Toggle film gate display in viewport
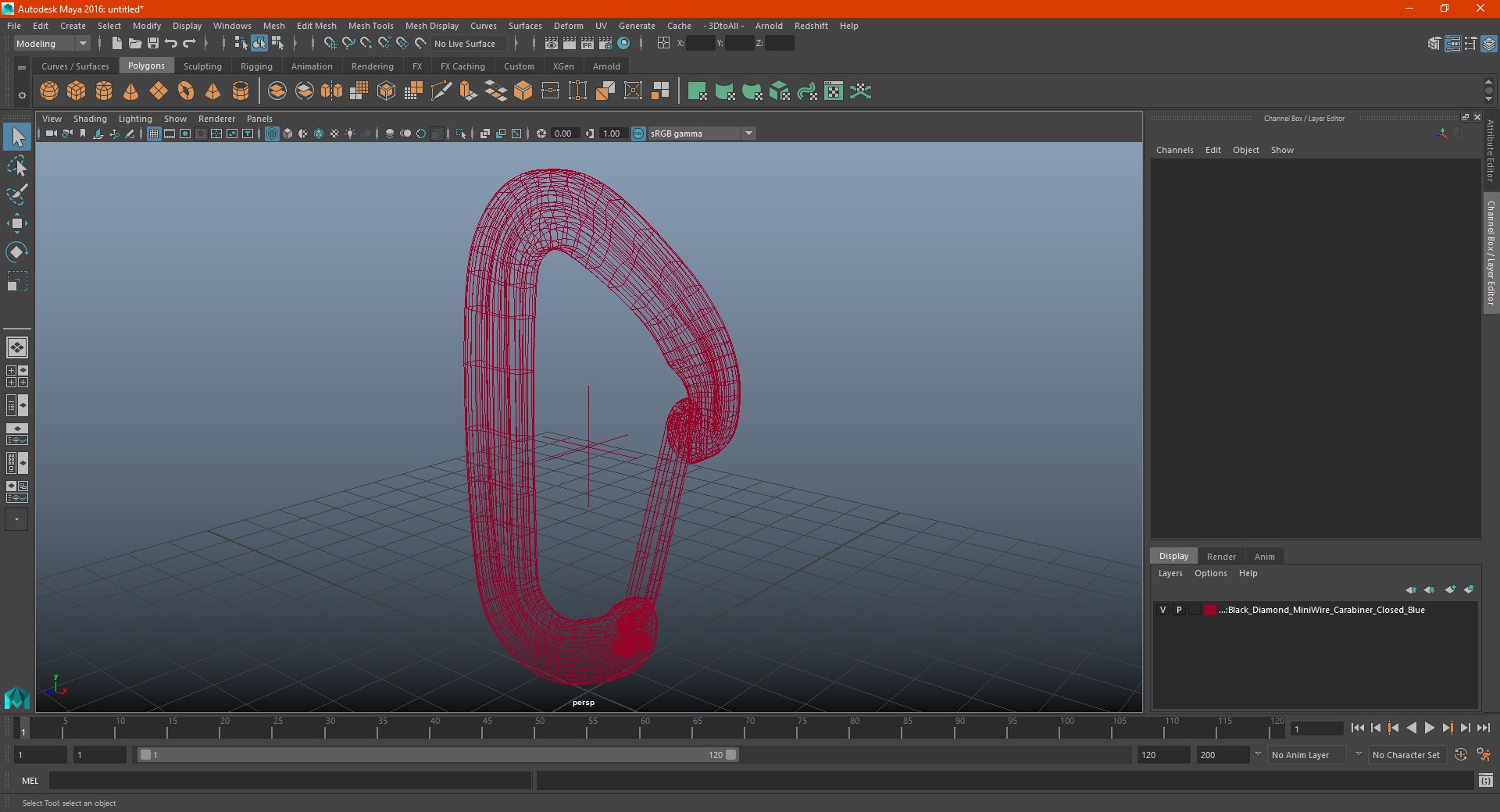 170,134
